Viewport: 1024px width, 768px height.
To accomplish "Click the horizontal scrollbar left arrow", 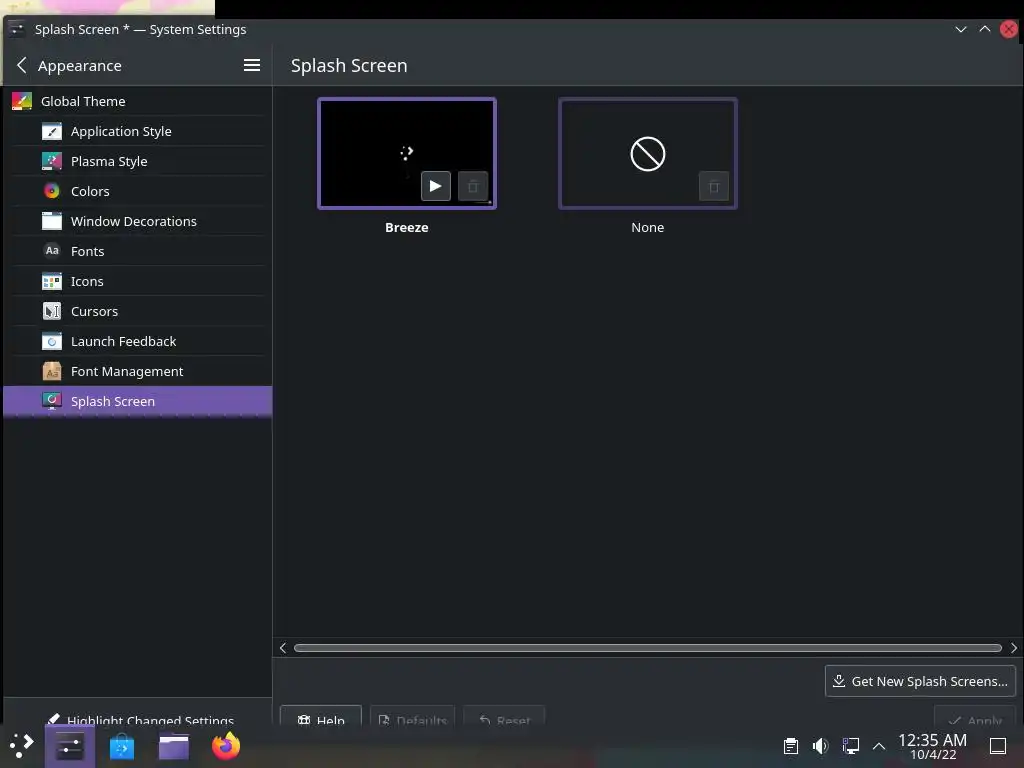I will click(283, 648).
